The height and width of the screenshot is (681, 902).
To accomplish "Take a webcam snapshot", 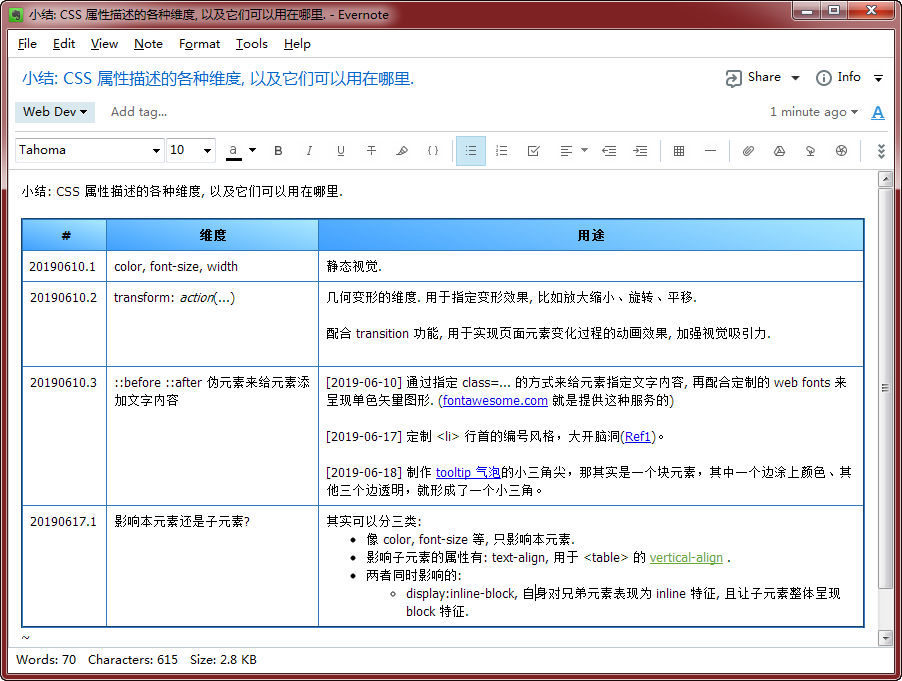I will point(841,151).
